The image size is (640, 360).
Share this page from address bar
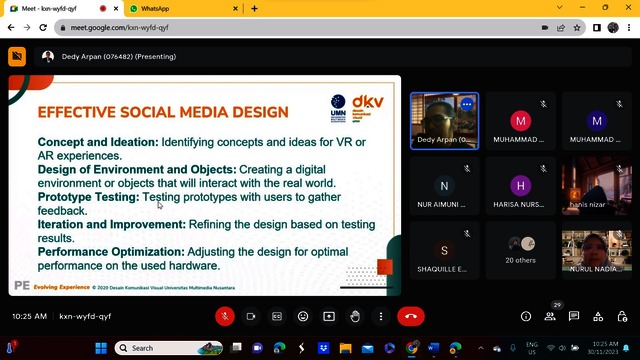point(561,28)
